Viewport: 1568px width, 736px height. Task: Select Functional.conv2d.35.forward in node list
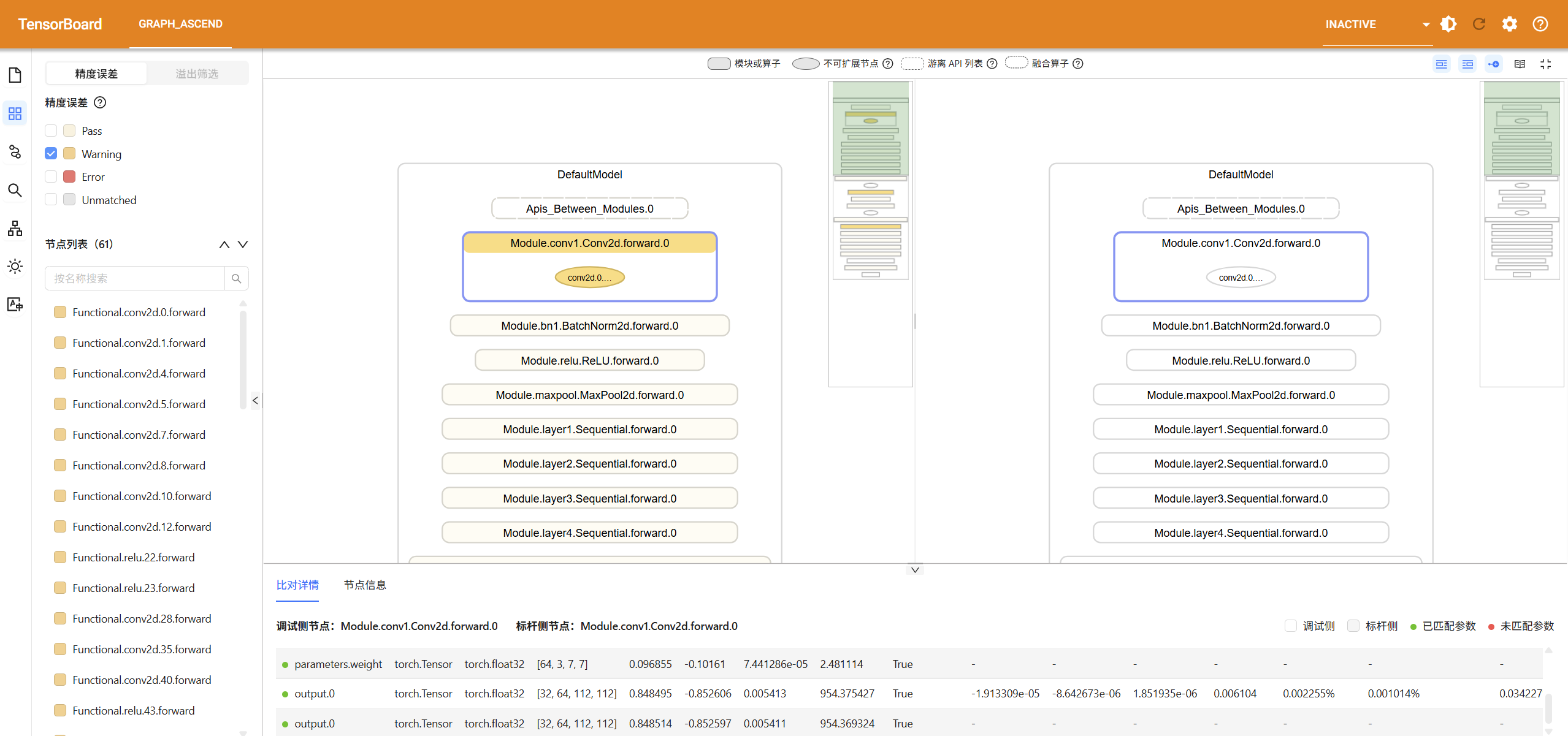point(142,649)
